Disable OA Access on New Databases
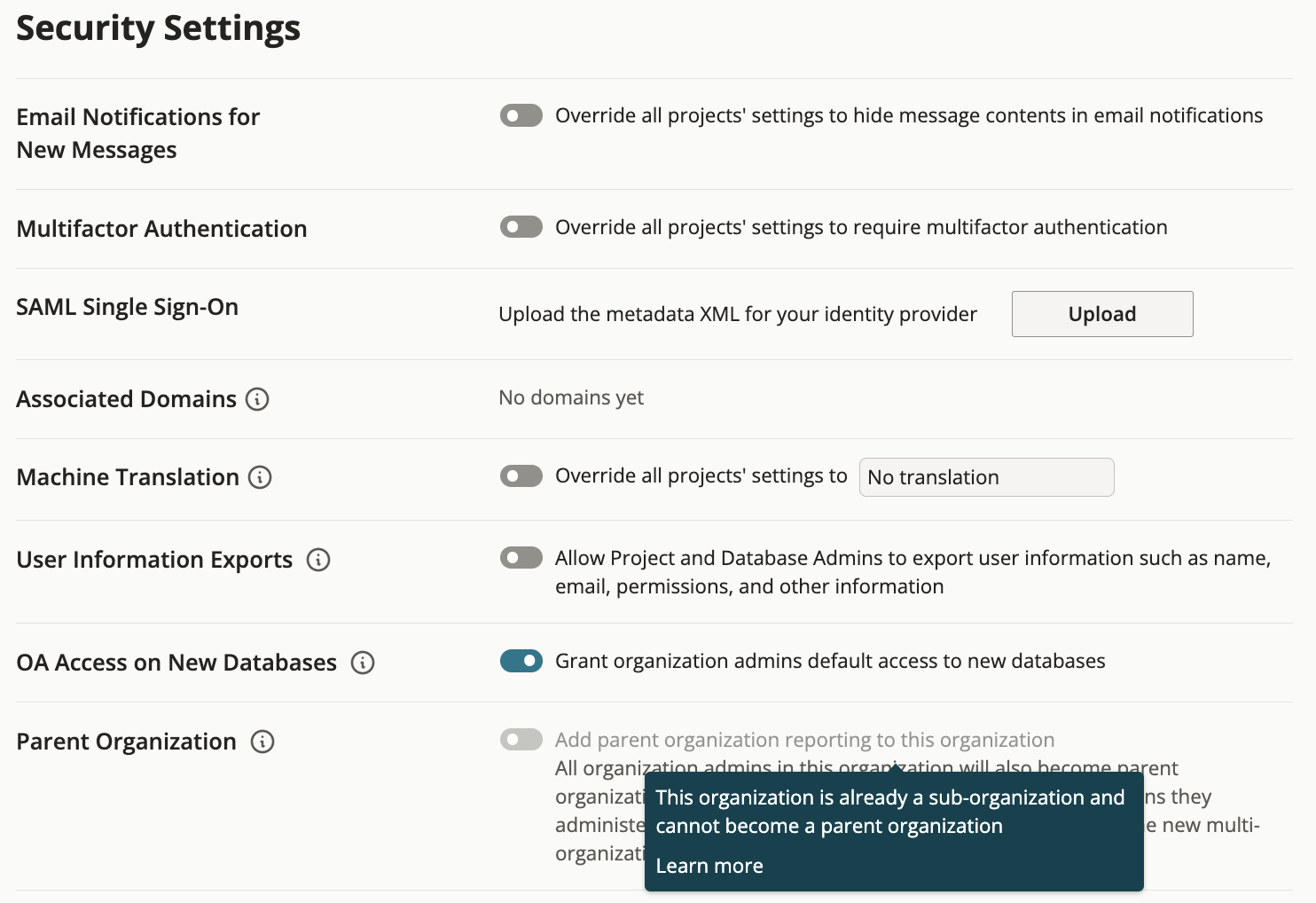 tap(521, 661)
